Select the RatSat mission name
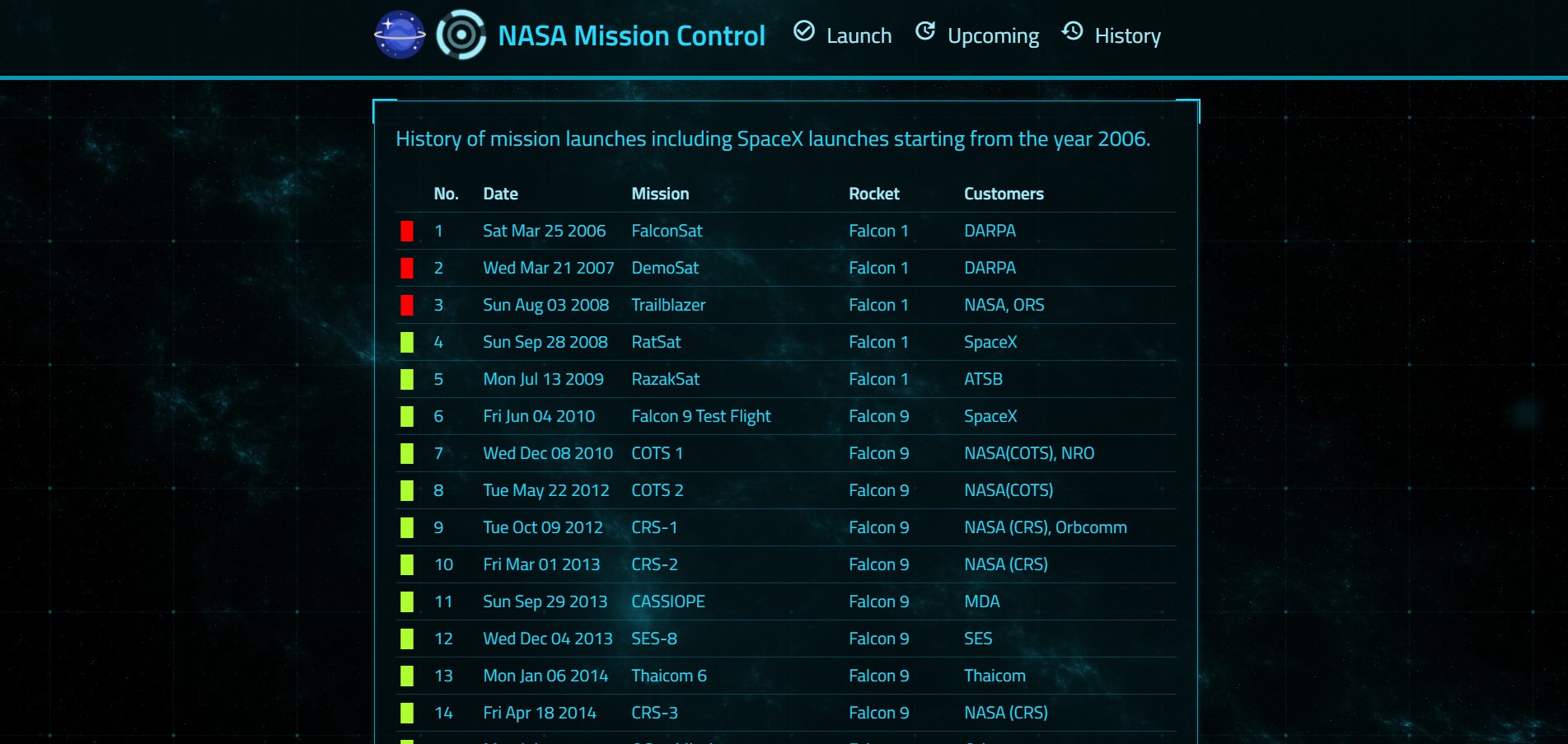The image size is (1568, 744). (656, 342)
